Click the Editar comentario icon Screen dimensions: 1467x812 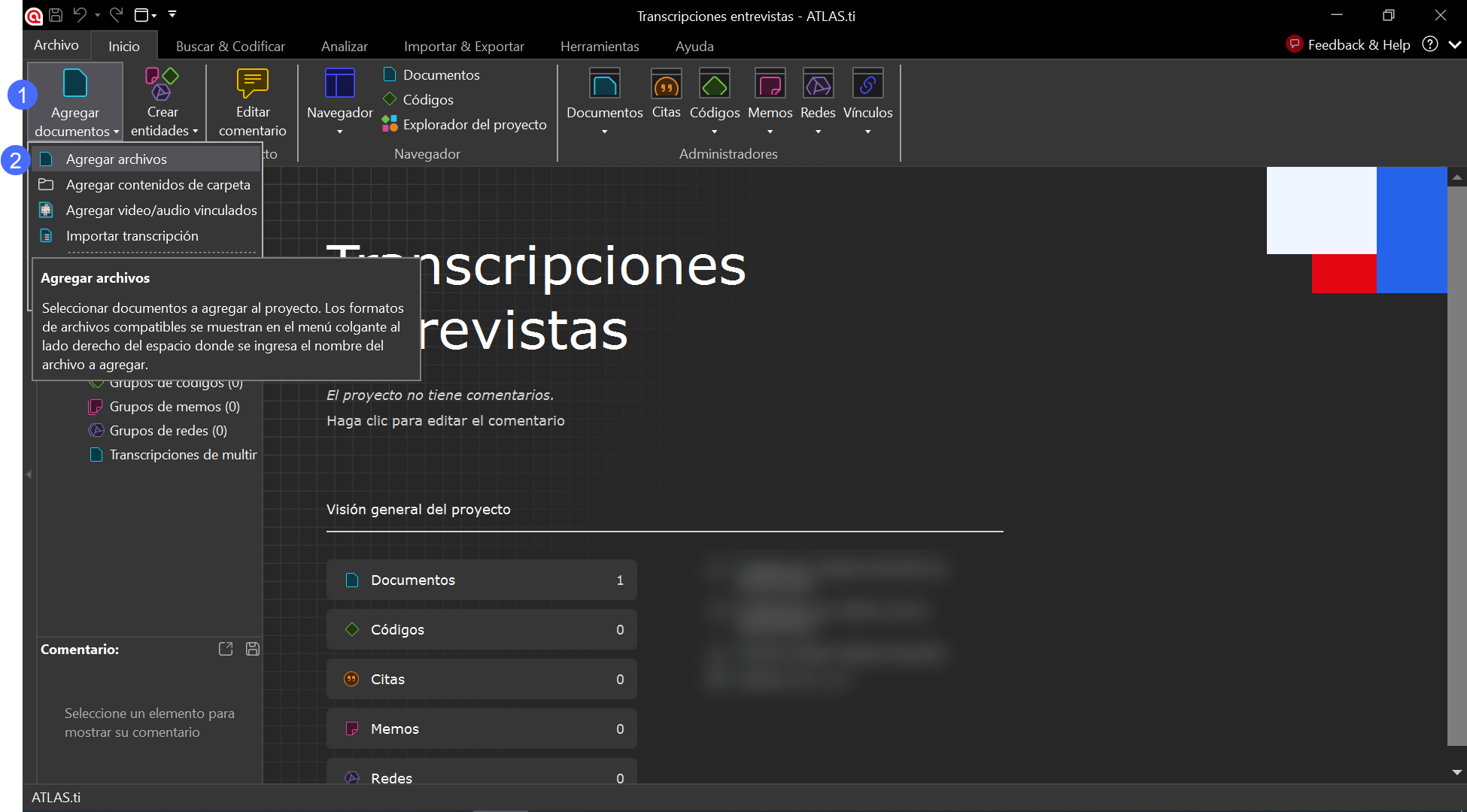[x=253, y=83]
